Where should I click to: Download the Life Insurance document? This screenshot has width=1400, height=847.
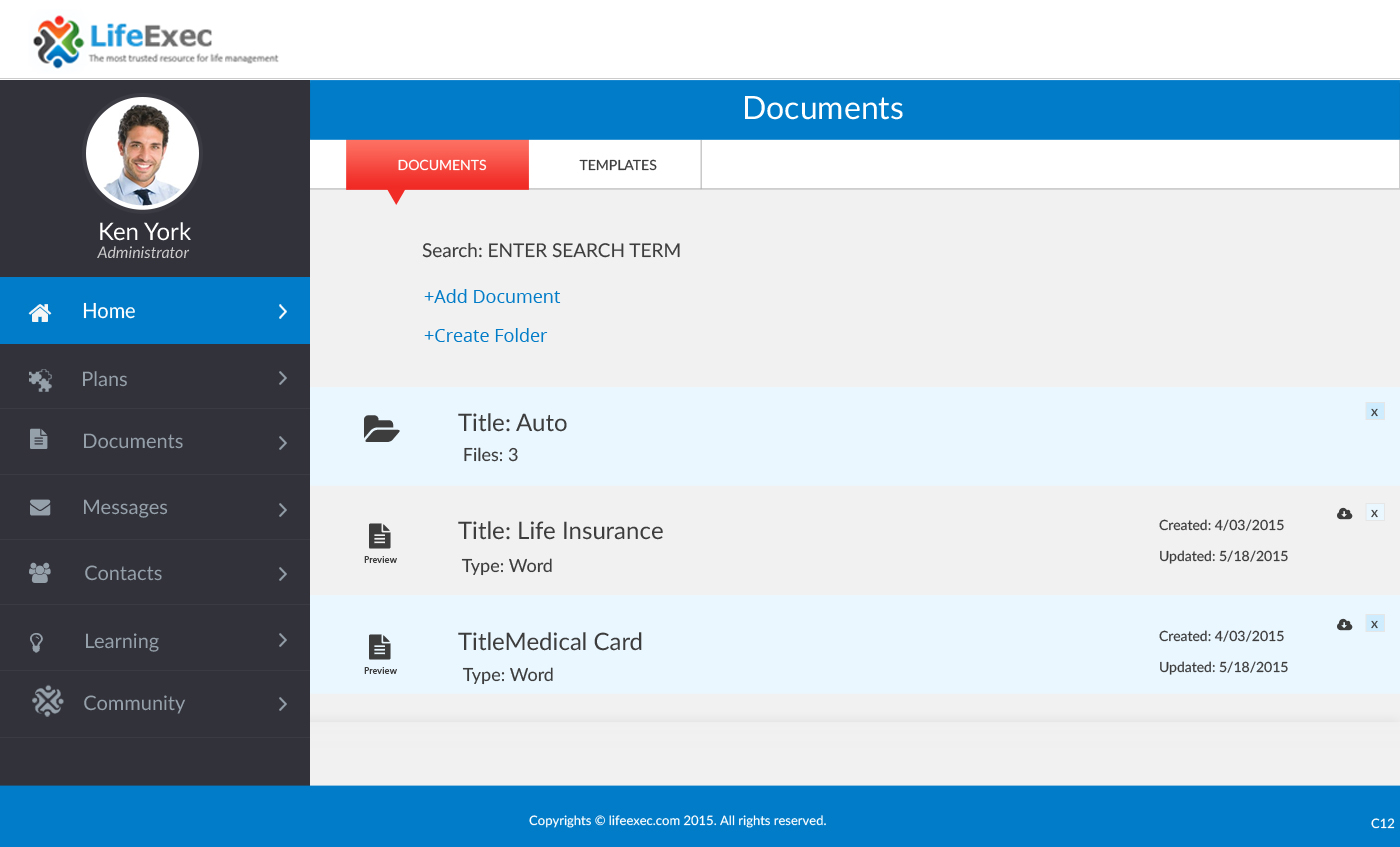tap(1345, 513)
